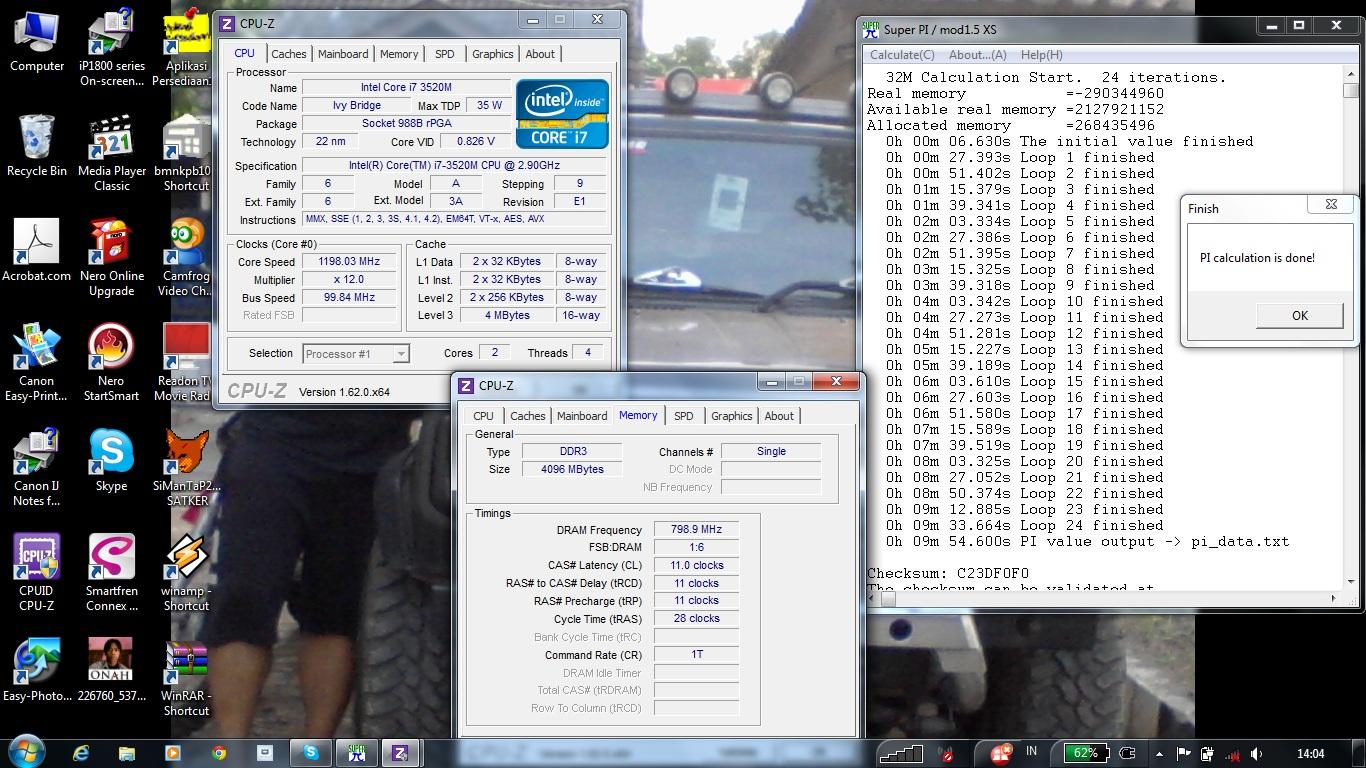Screen dimensions: 1366x768
Task: Click the DRAM Frequency value 798.9 MHz
Action: click(696, 530)
